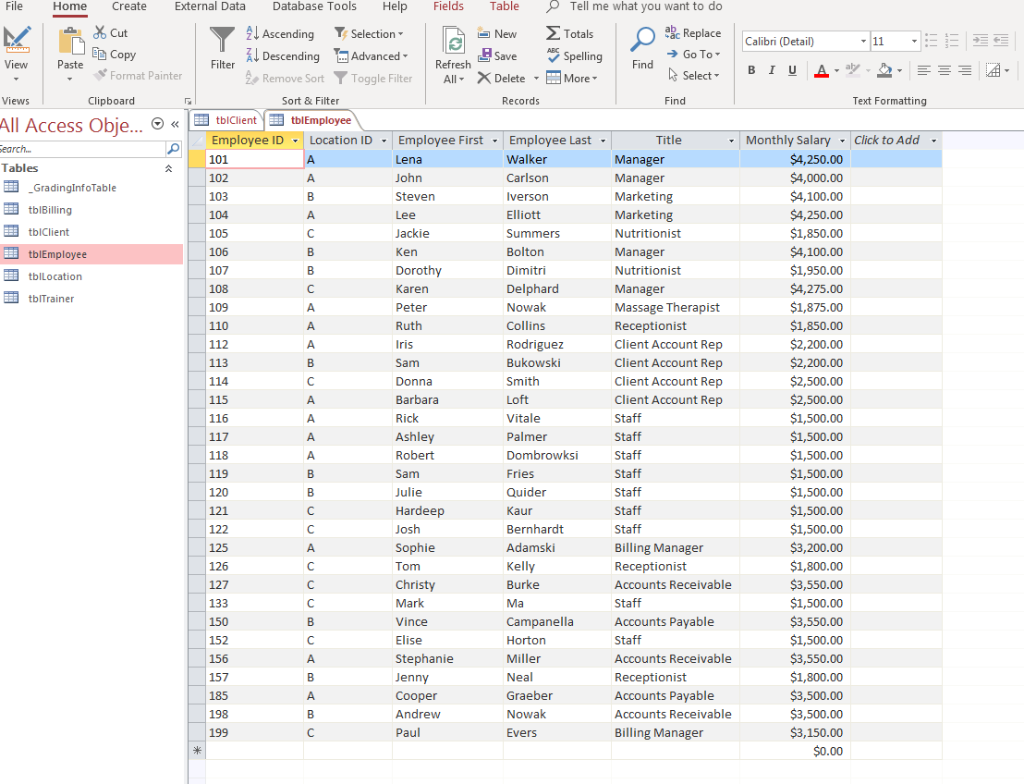Open the Title column filter dropdown

[x=729, y=140]
